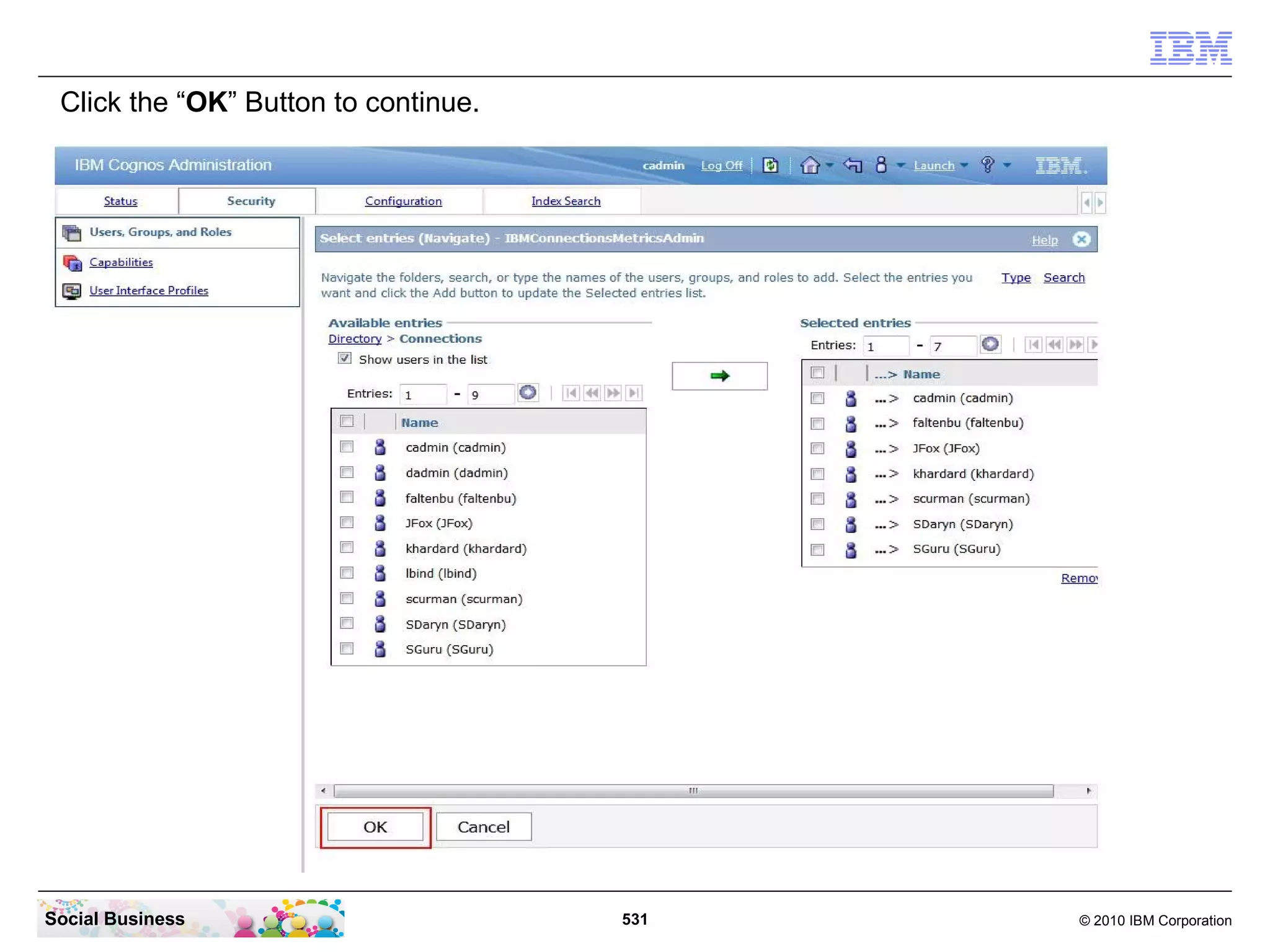Viewport: 1270px width, 952px height.
Task: Click the Cancel button
Action: [484, 827]
